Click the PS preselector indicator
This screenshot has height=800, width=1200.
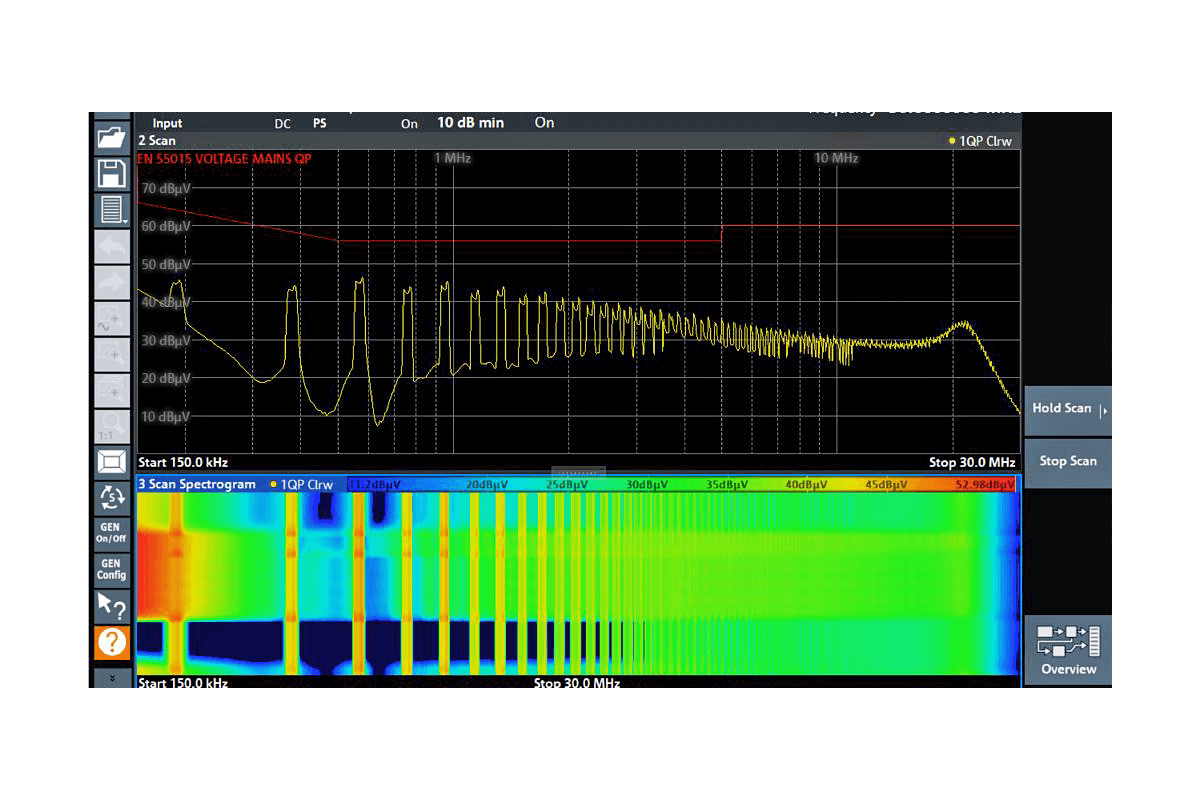click(320, 124)
